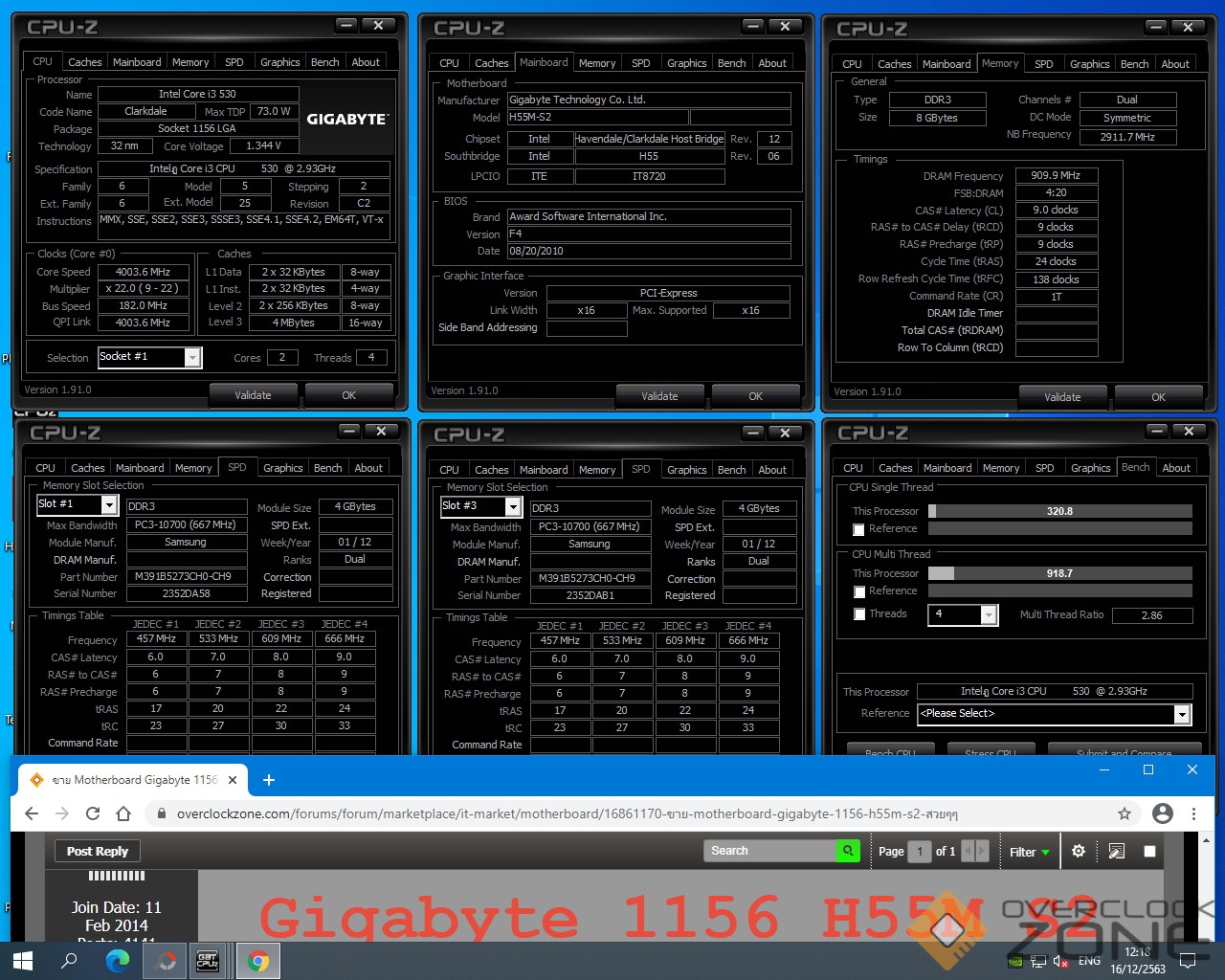Click the serial number 2352DAB1
The width and height of the screenshot is (1225, 980).
pyautogui.click(x=590, y=595)
